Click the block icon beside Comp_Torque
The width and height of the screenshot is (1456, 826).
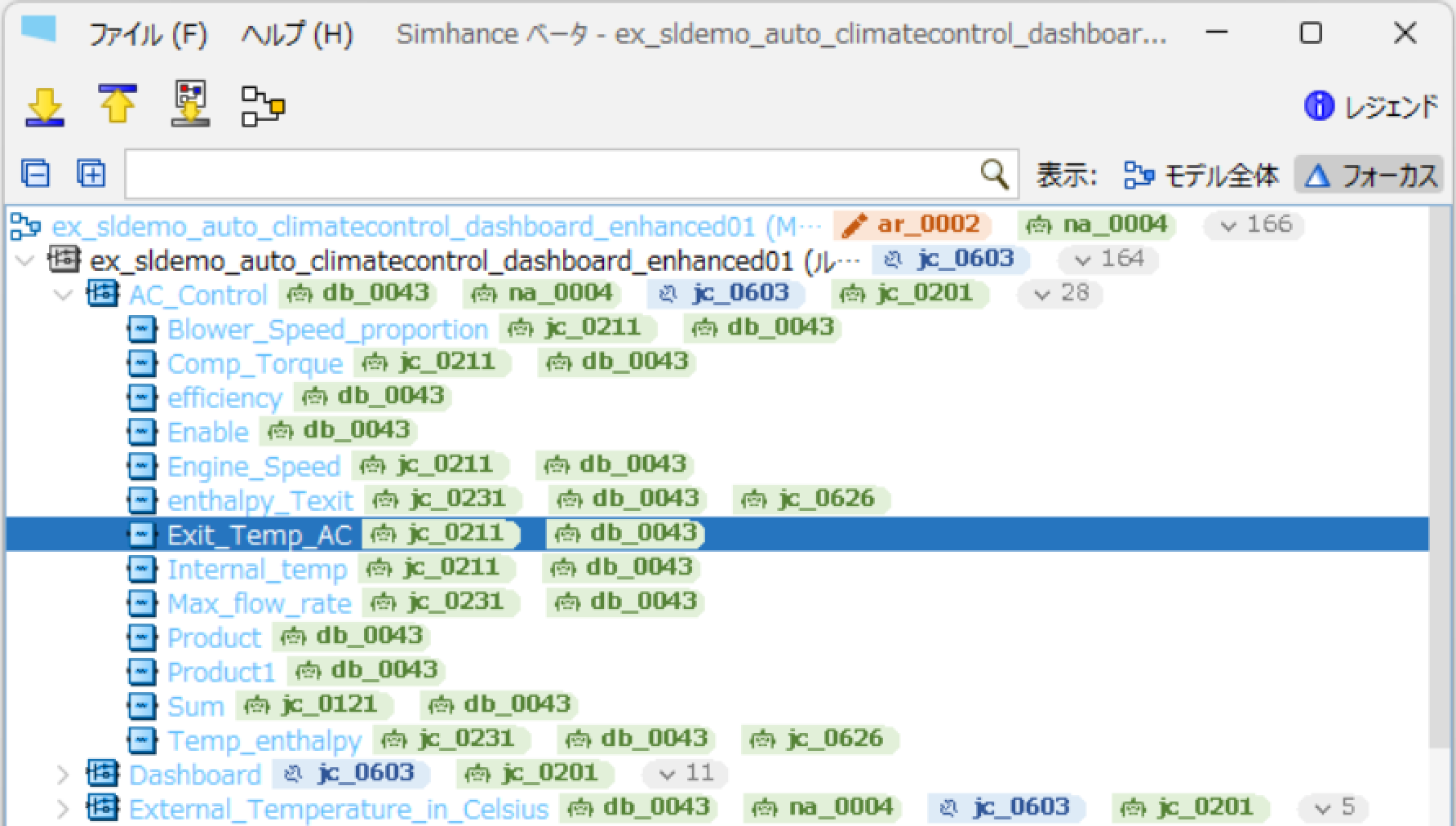pyautogui.click(x=142, y=363)
